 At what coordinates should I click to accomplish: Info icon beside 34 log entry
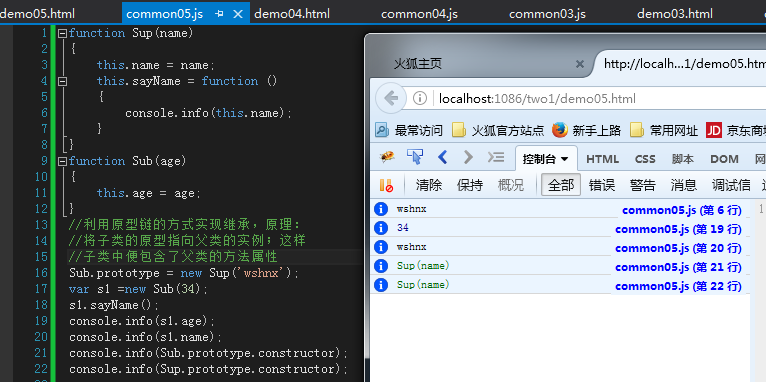(x=381, y=228)
